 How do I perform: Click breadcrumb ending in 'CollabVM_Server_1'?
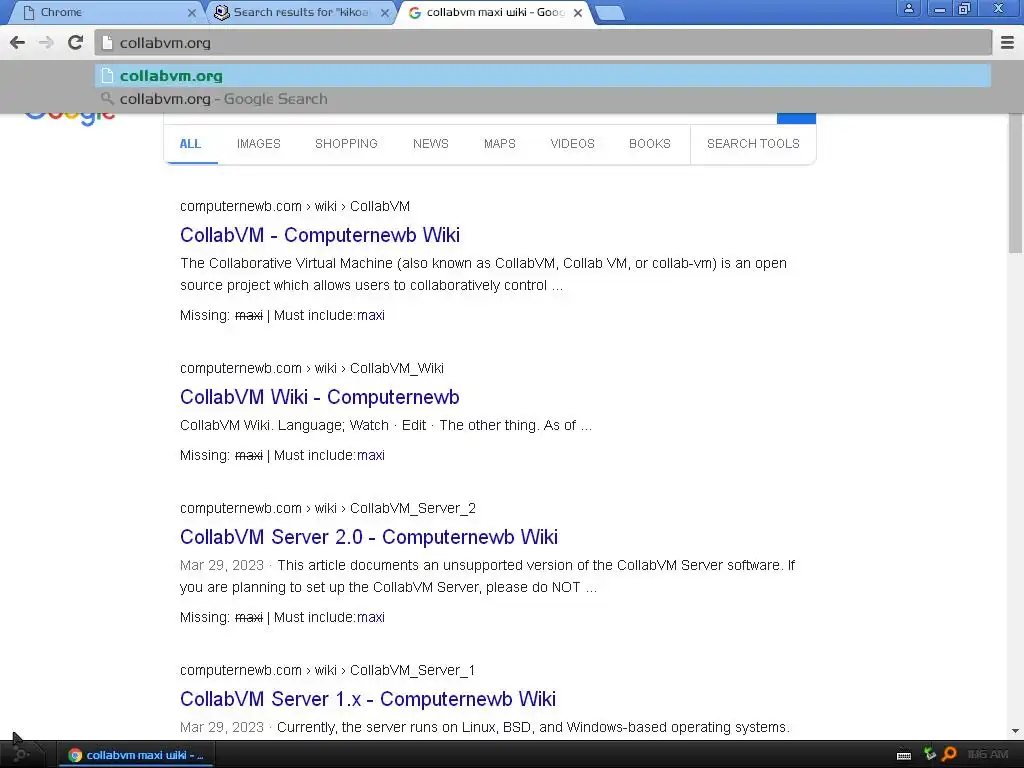pyautogui.click(x=328, y=670)
